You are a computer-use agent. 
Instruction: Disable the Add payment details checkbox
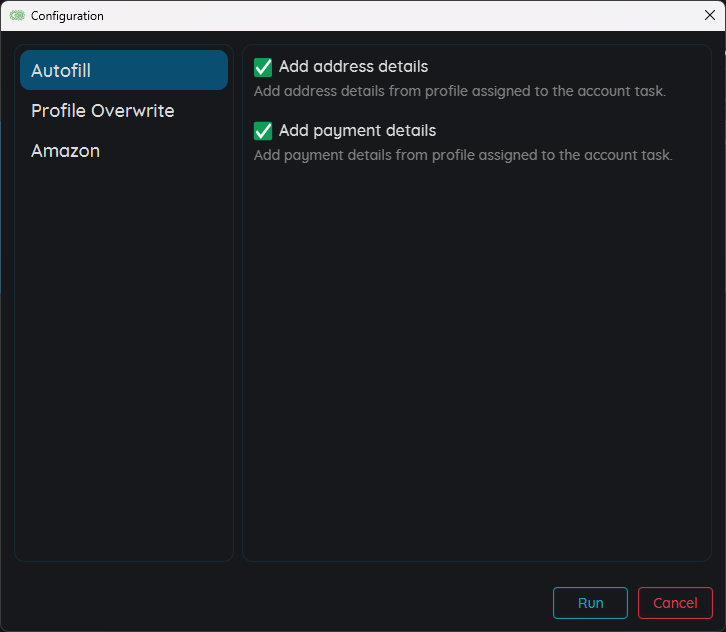[x=263, y=131]
